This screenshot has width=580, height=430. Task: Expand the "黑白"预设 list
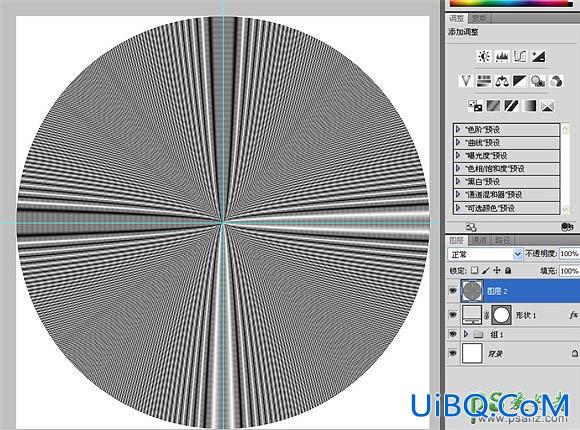point(458,181)
